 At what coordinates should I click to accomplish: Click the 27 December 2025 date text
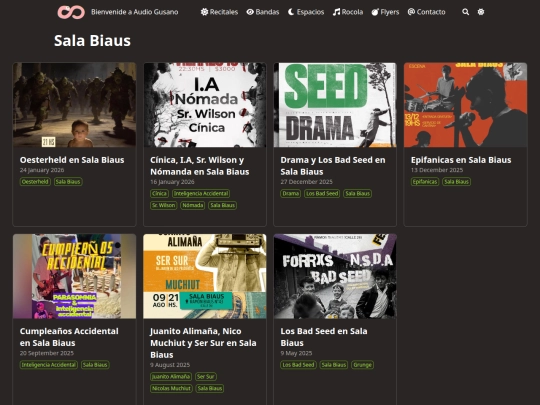pyautogui.click(x=307, y=182)
